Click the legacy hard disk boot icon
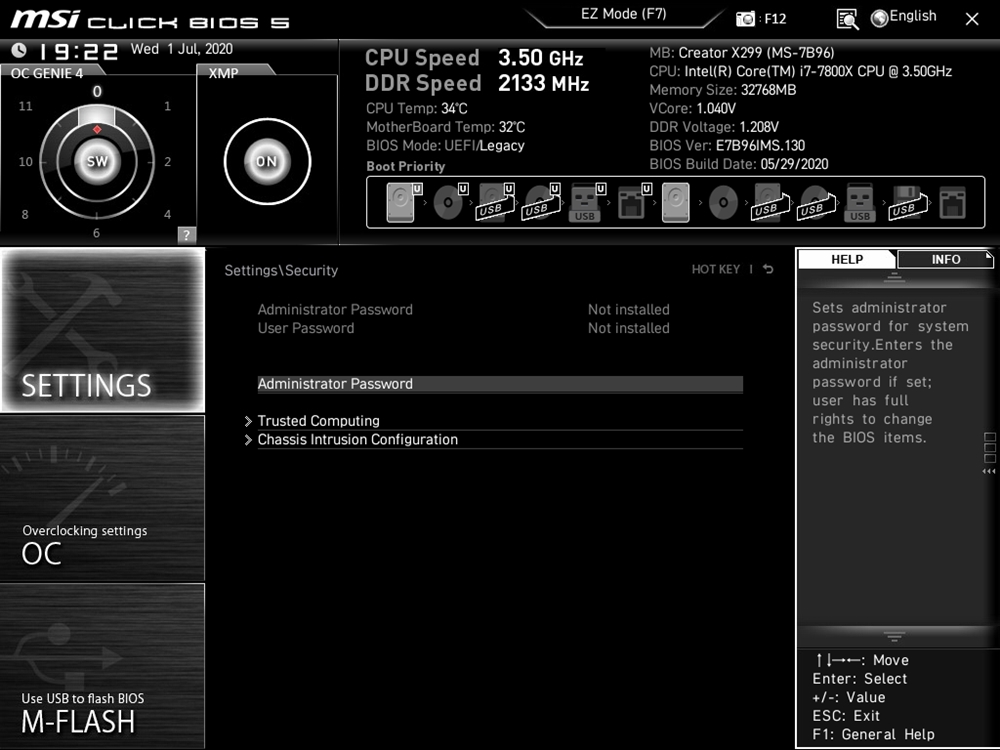1000x750 pixels. (x=675, y=203)
